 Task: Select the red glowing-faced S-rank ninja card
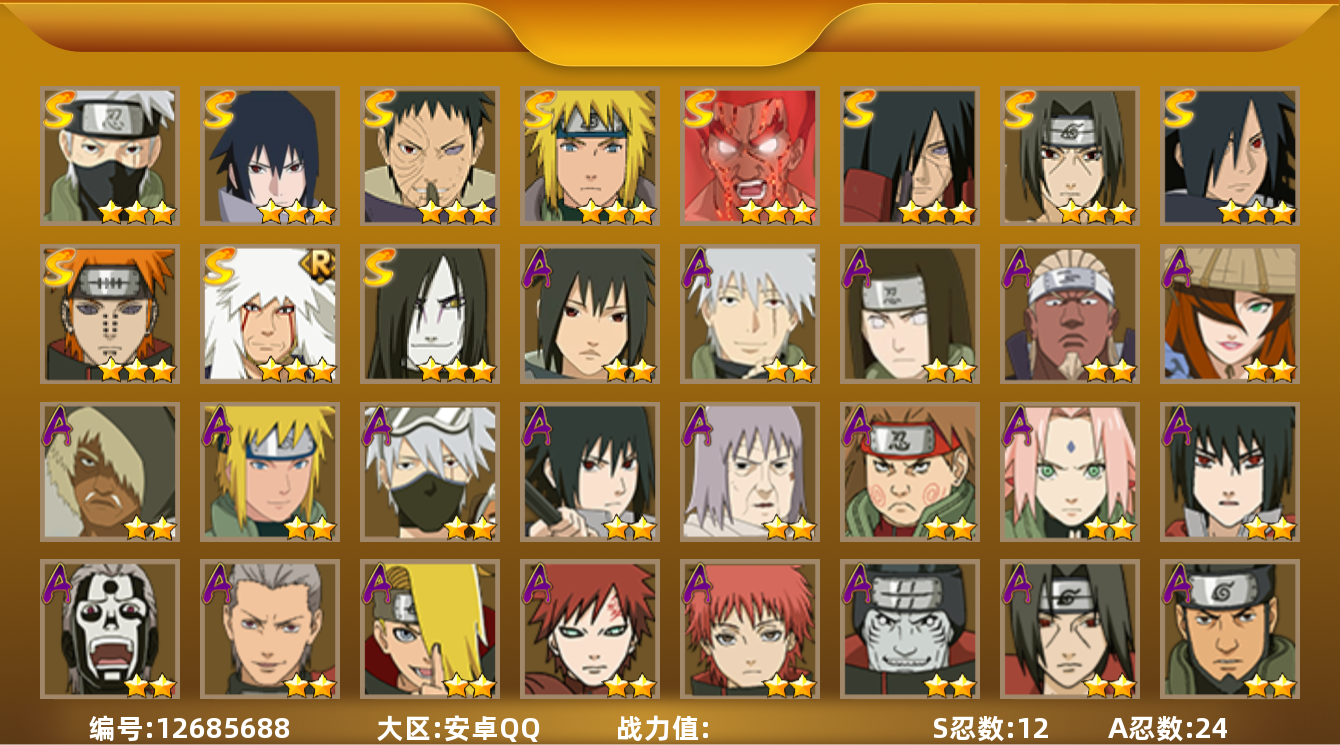(750, 156)
